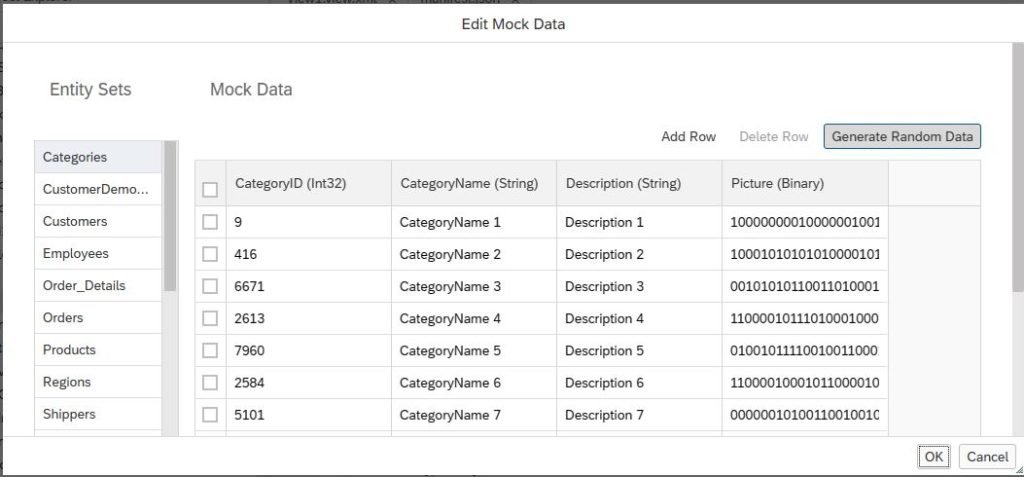Edit the CategoryID cell with value 2584
The width and height of the screenshot is (1024, 477).
click(x=309, y=382)
